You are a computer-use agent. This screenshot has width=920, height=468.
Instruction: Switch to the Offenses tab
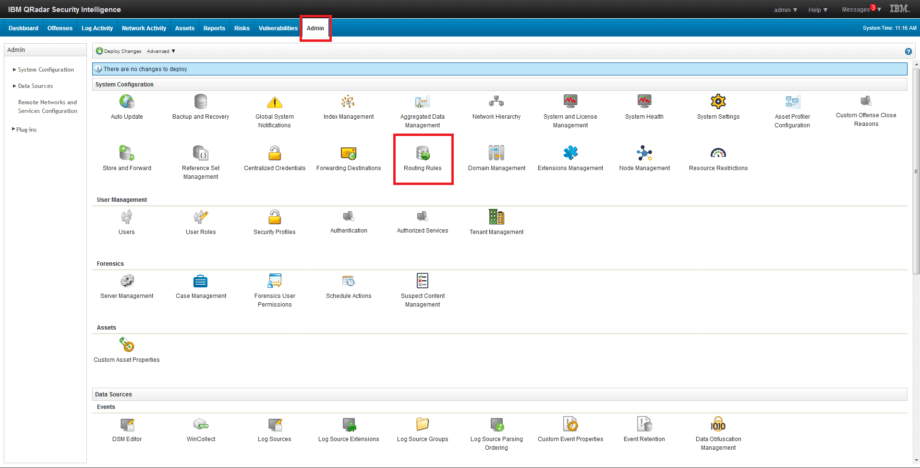60,28
